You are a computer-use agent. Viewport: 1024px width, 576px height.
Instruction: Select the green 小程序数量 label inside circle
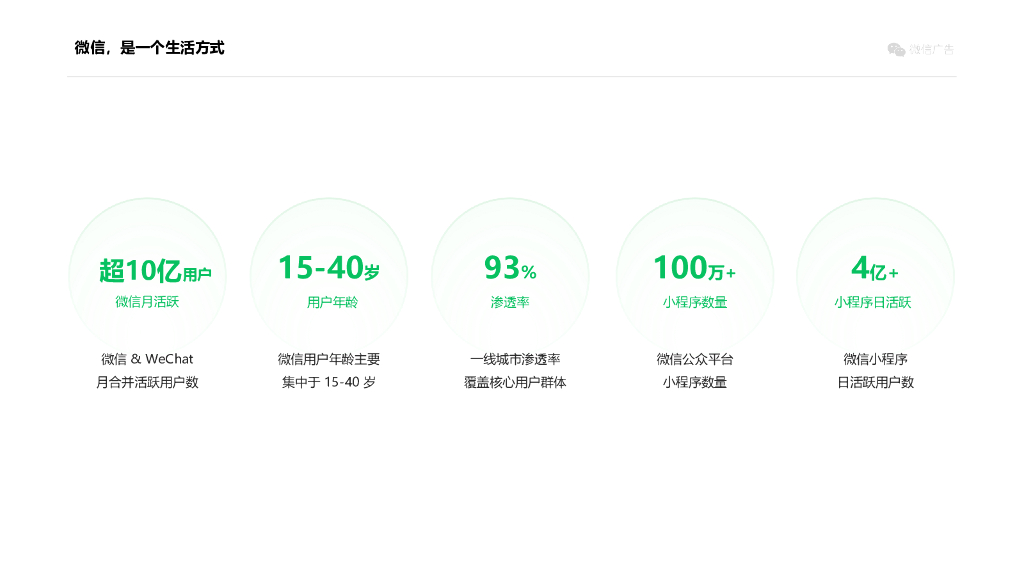(695, 302)
